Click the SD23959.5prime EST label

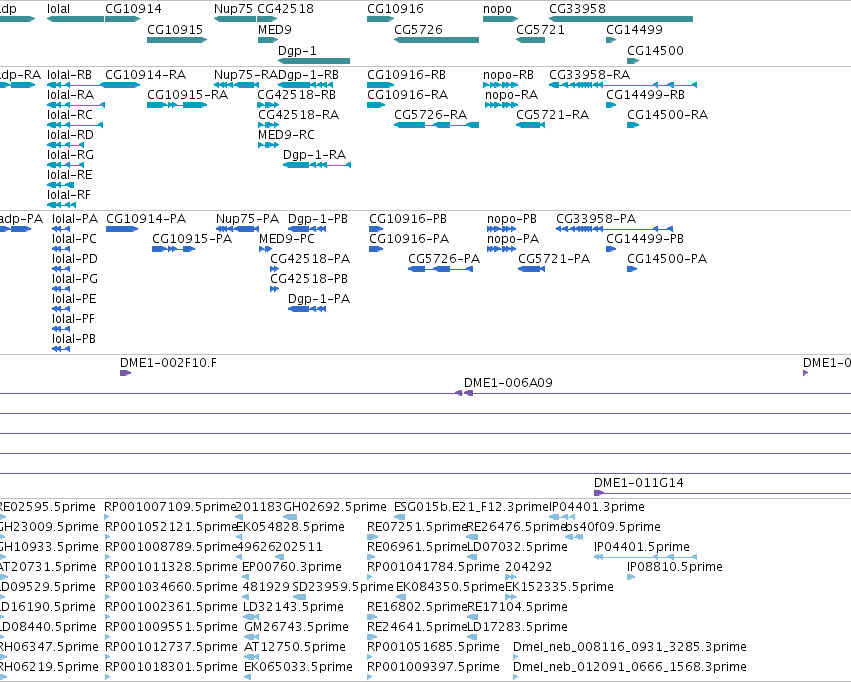pos(343,587)
